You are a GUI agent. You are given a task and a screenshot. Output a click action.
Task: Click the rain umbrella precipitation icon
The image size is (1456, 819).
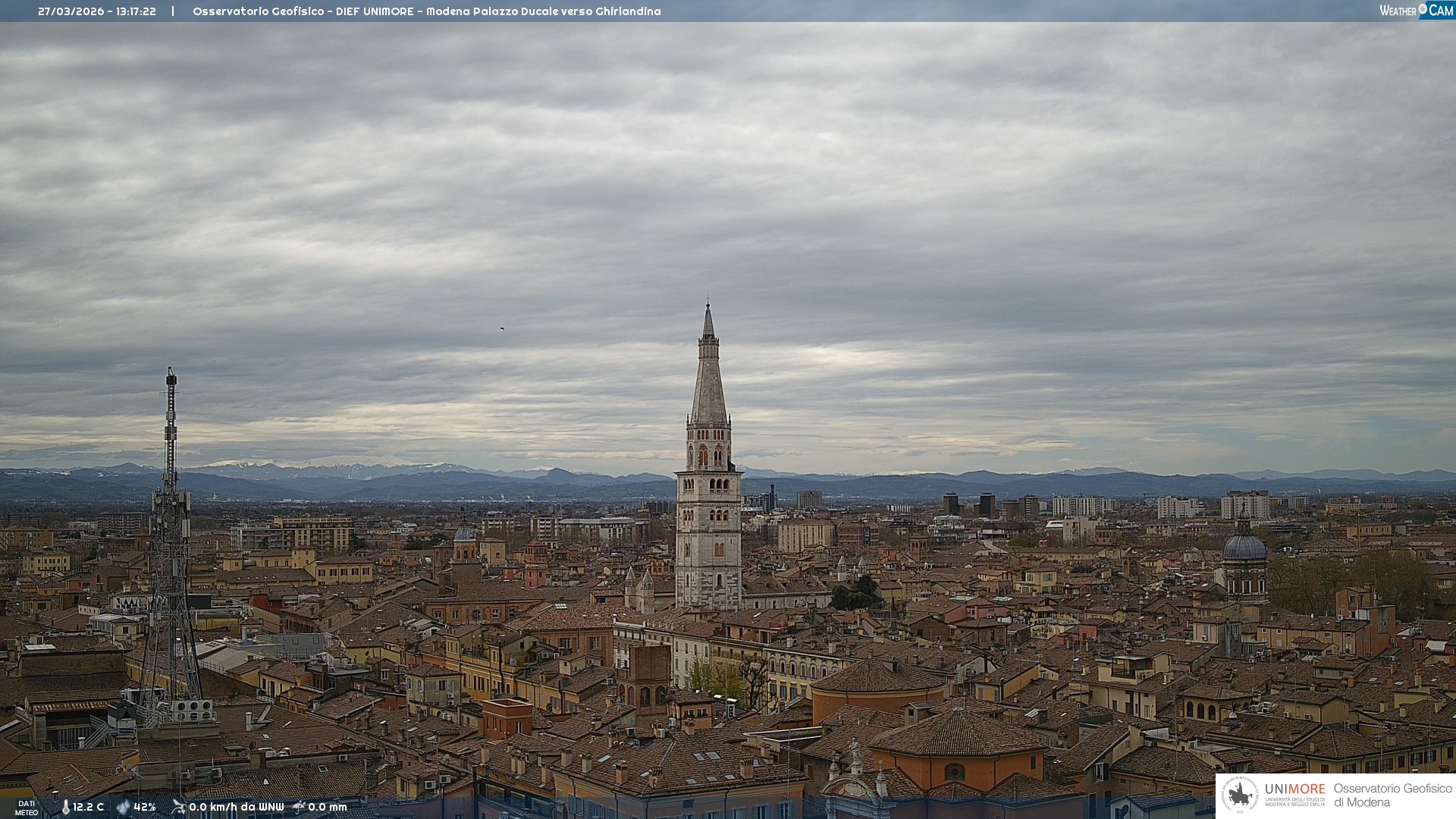point(299,807)
